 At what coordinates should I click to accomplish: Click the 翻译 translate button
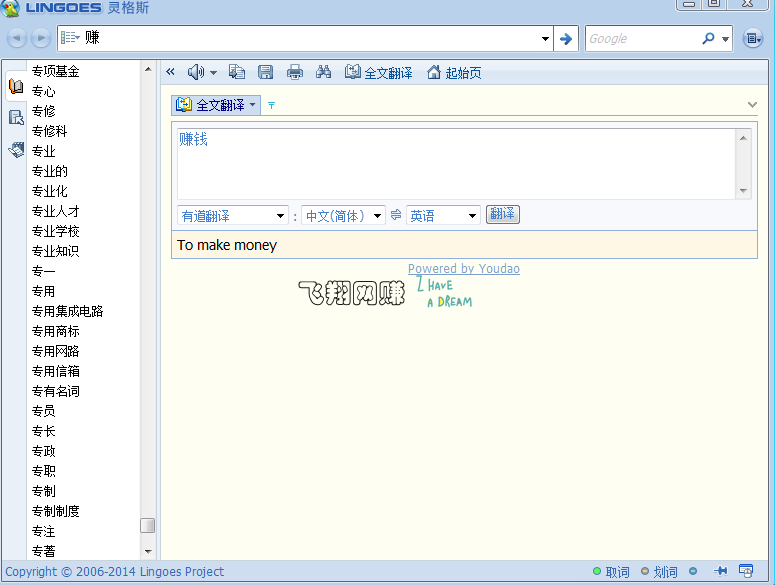(503, 215)
